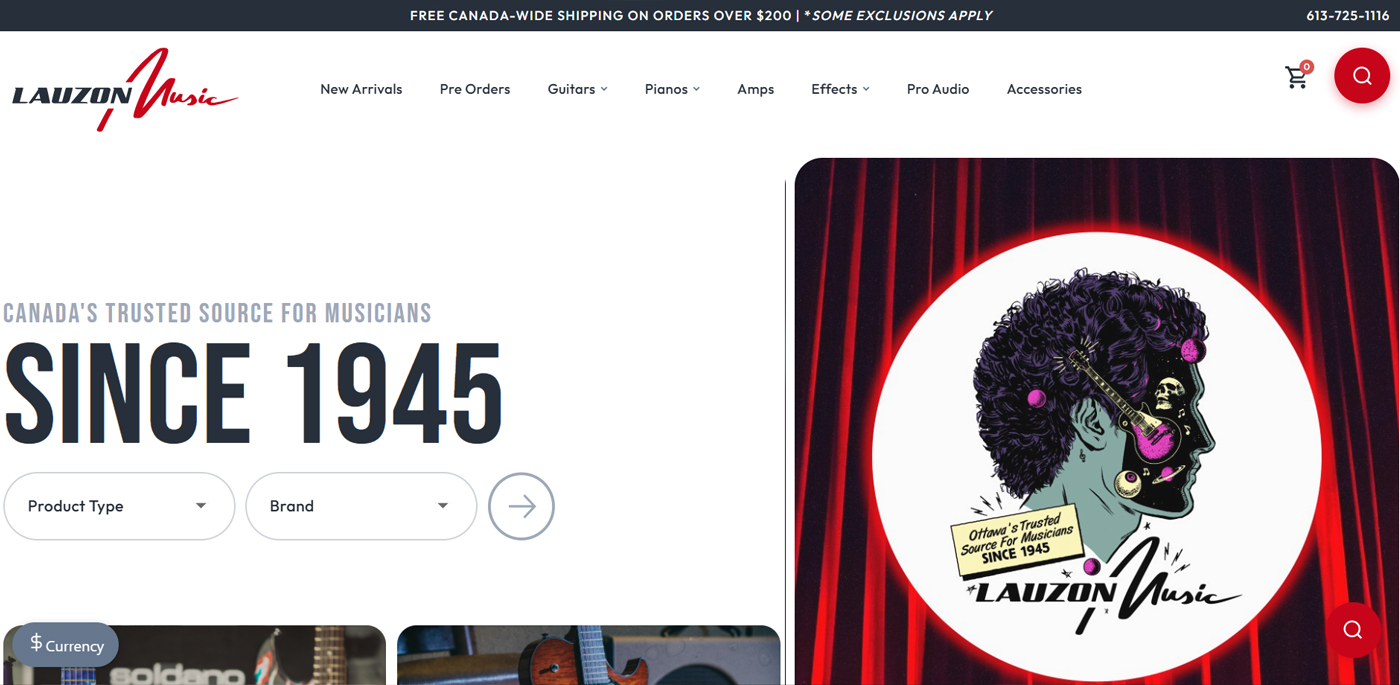Screen dimensions: 1400x685
Task: Expand the Pianos menu
Action: pyautogui.click(x=672, y=89)
